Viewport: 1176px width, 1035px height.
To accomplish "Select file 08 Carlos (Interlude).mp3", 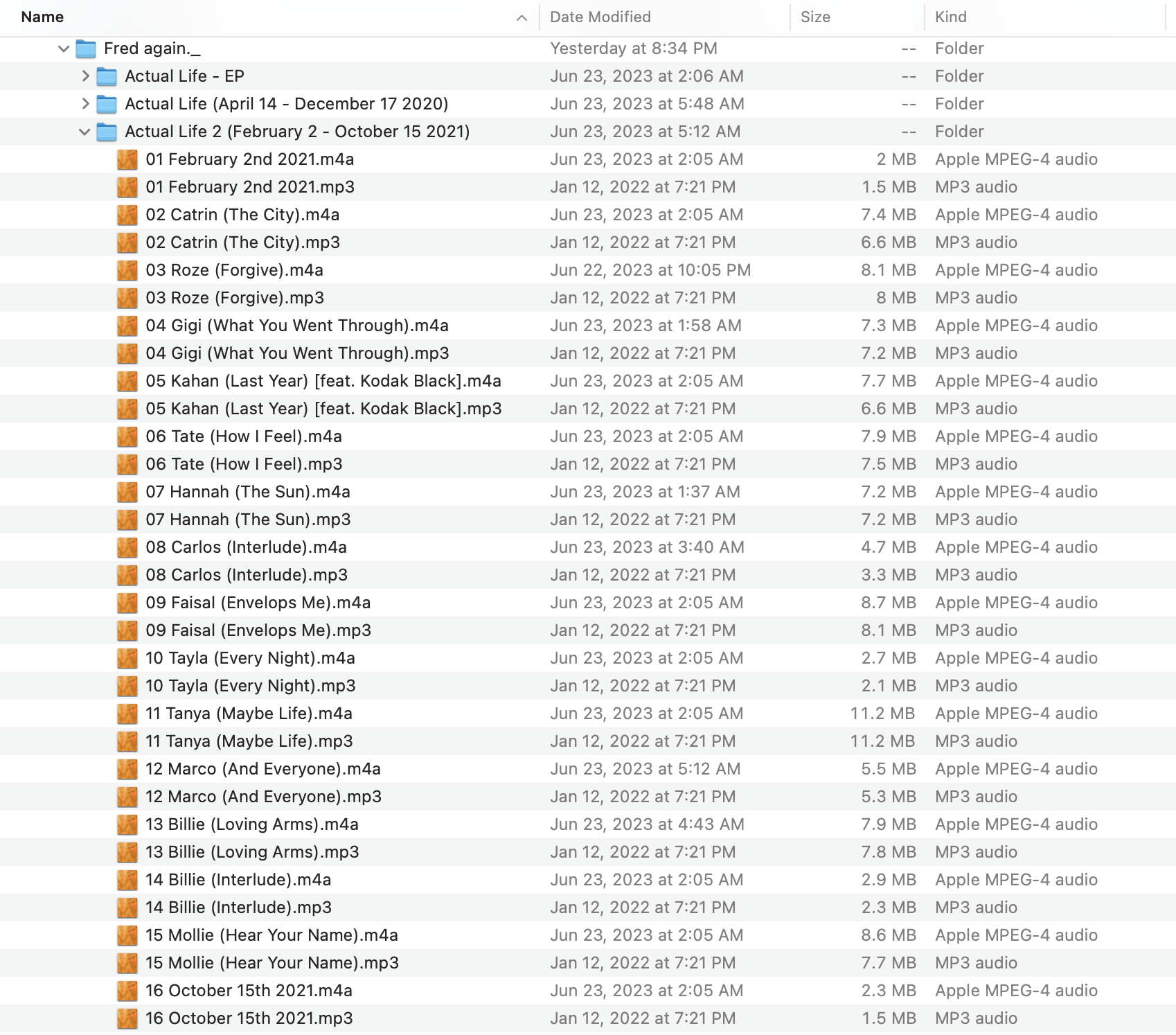I will [247, 575].
